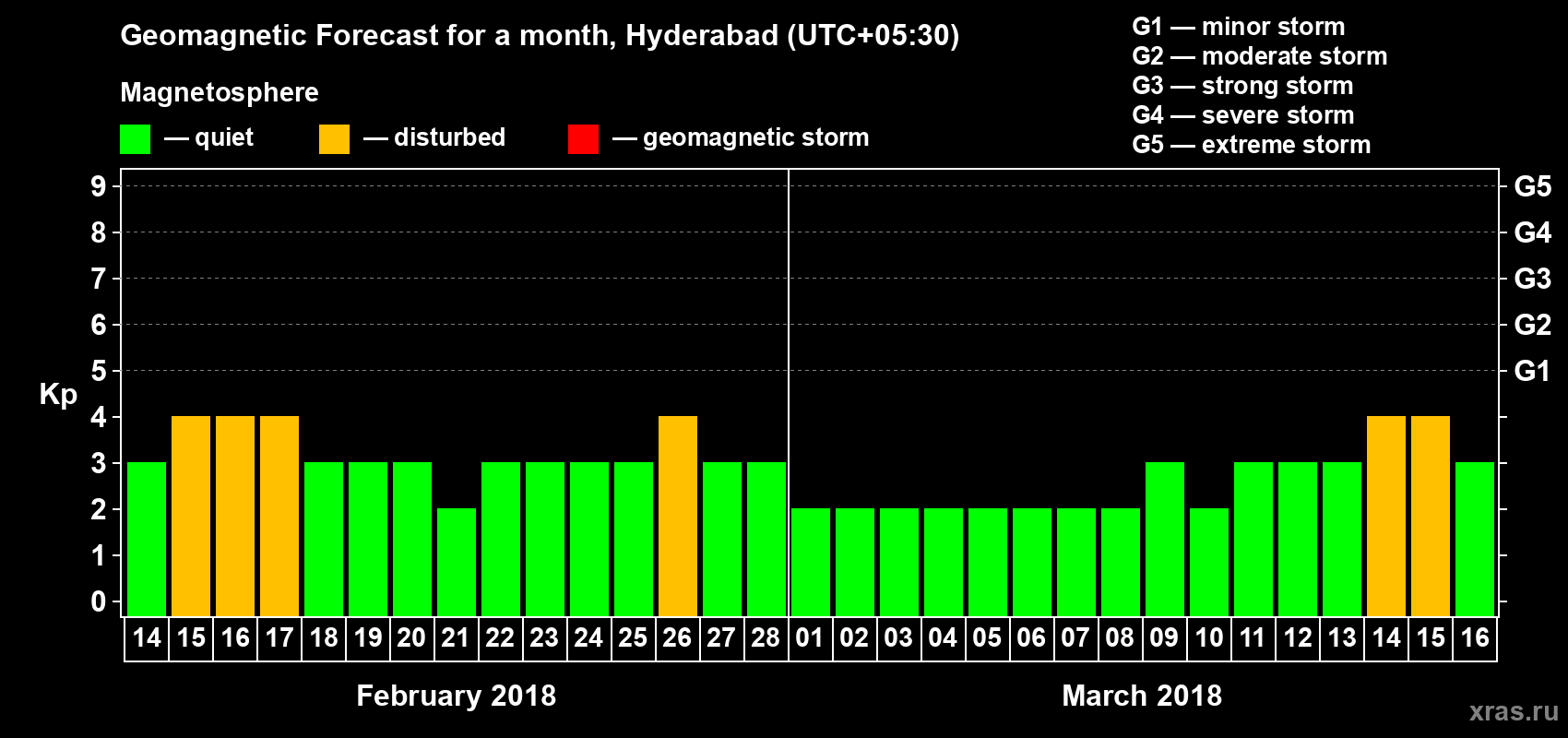Click the 'G2 — moderate storm' legend text
1568x738 pixels.
[x=1260, y=56]
